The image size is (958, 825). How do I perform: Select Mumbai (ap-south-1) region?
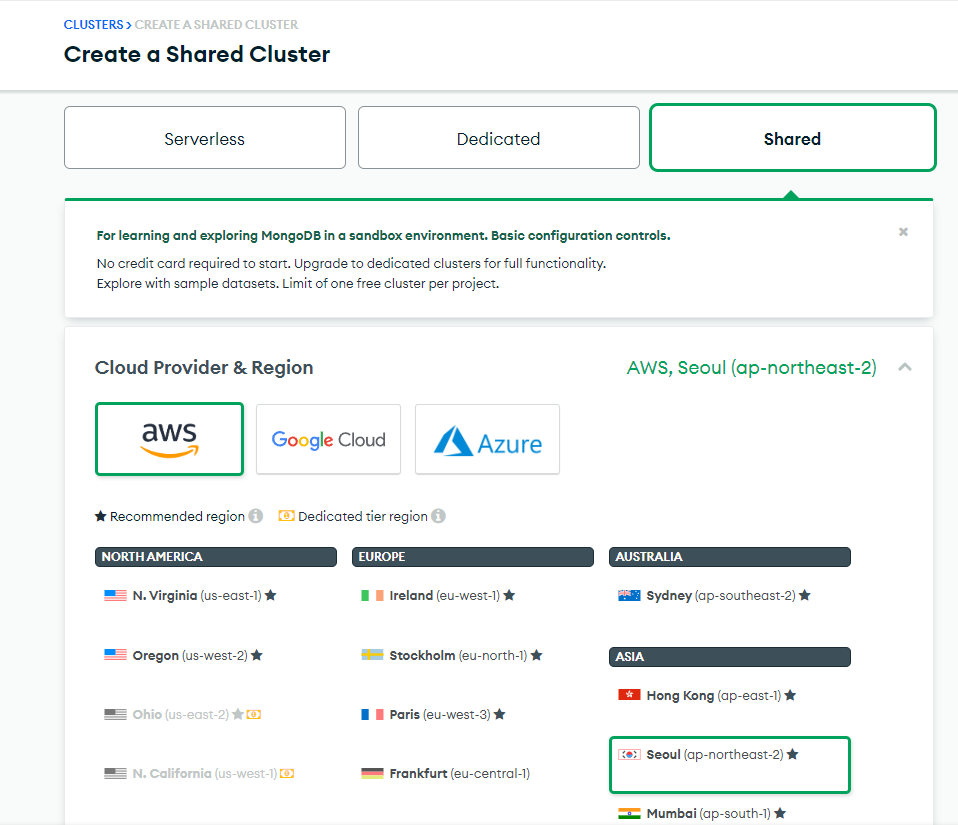coord(702,813)
